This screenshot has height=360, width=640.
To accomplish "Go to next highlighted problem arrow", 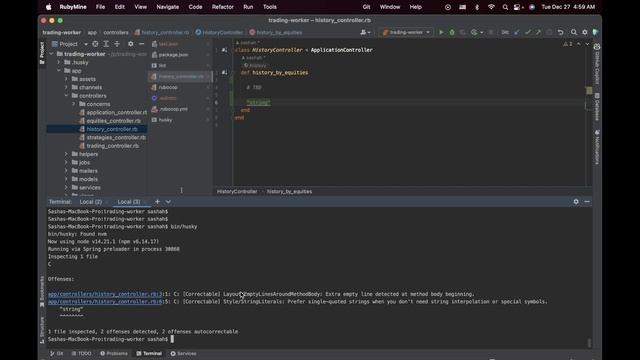I will click(x=588, y=44).
